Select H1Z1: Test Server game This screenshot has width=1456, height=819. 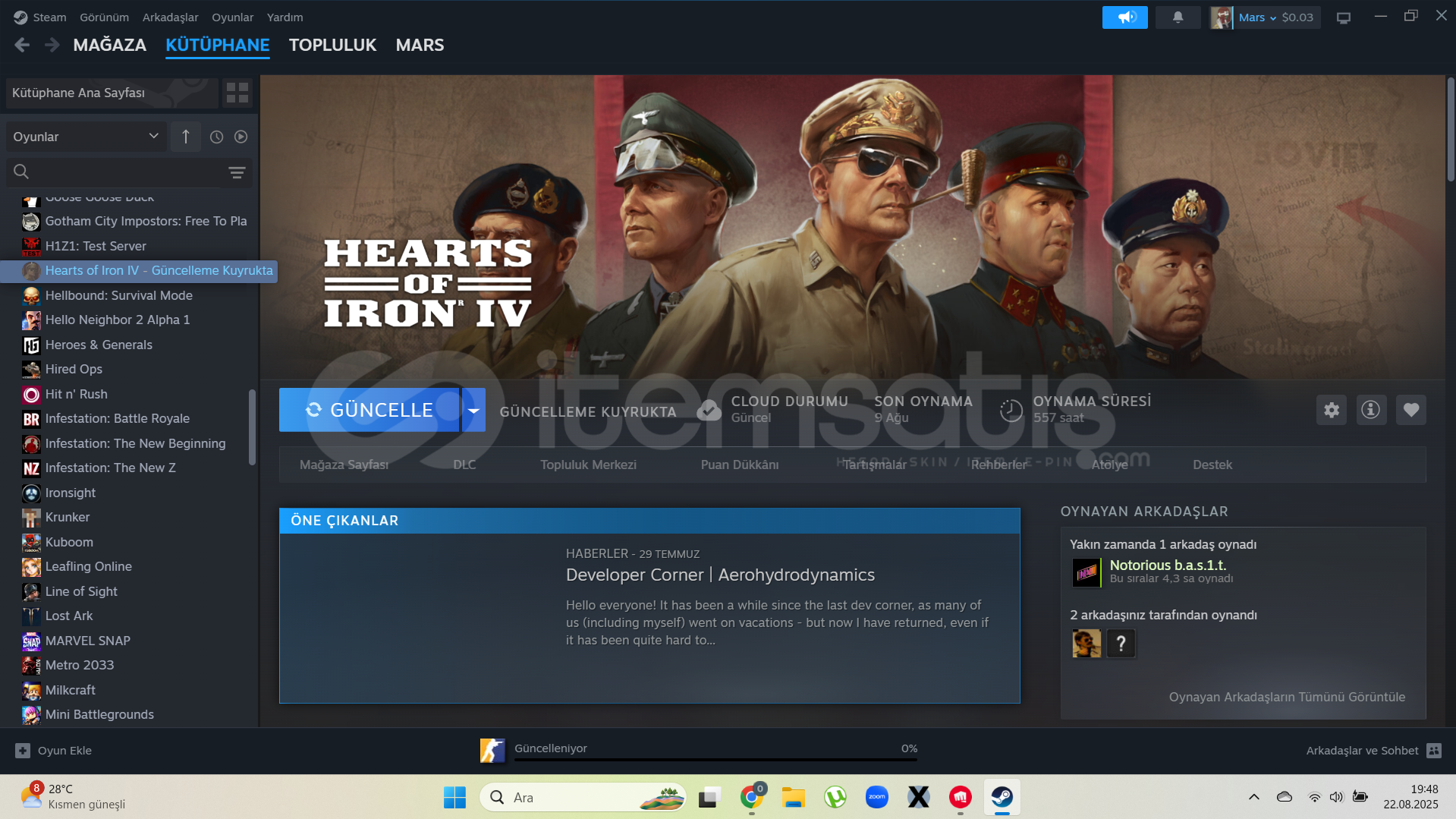pyautogui.click(x=96, y=246)
